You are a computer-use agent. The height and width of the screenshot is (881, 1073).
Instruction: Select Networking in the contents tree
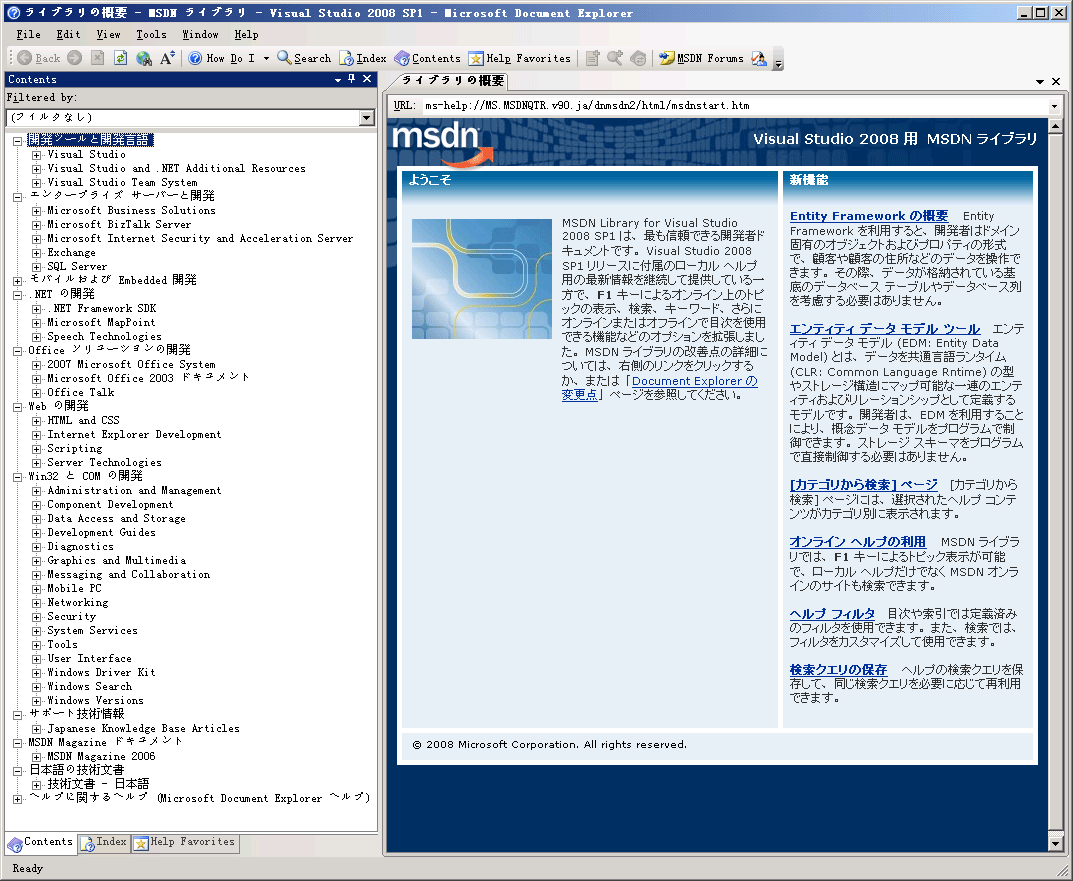point(77,602)
